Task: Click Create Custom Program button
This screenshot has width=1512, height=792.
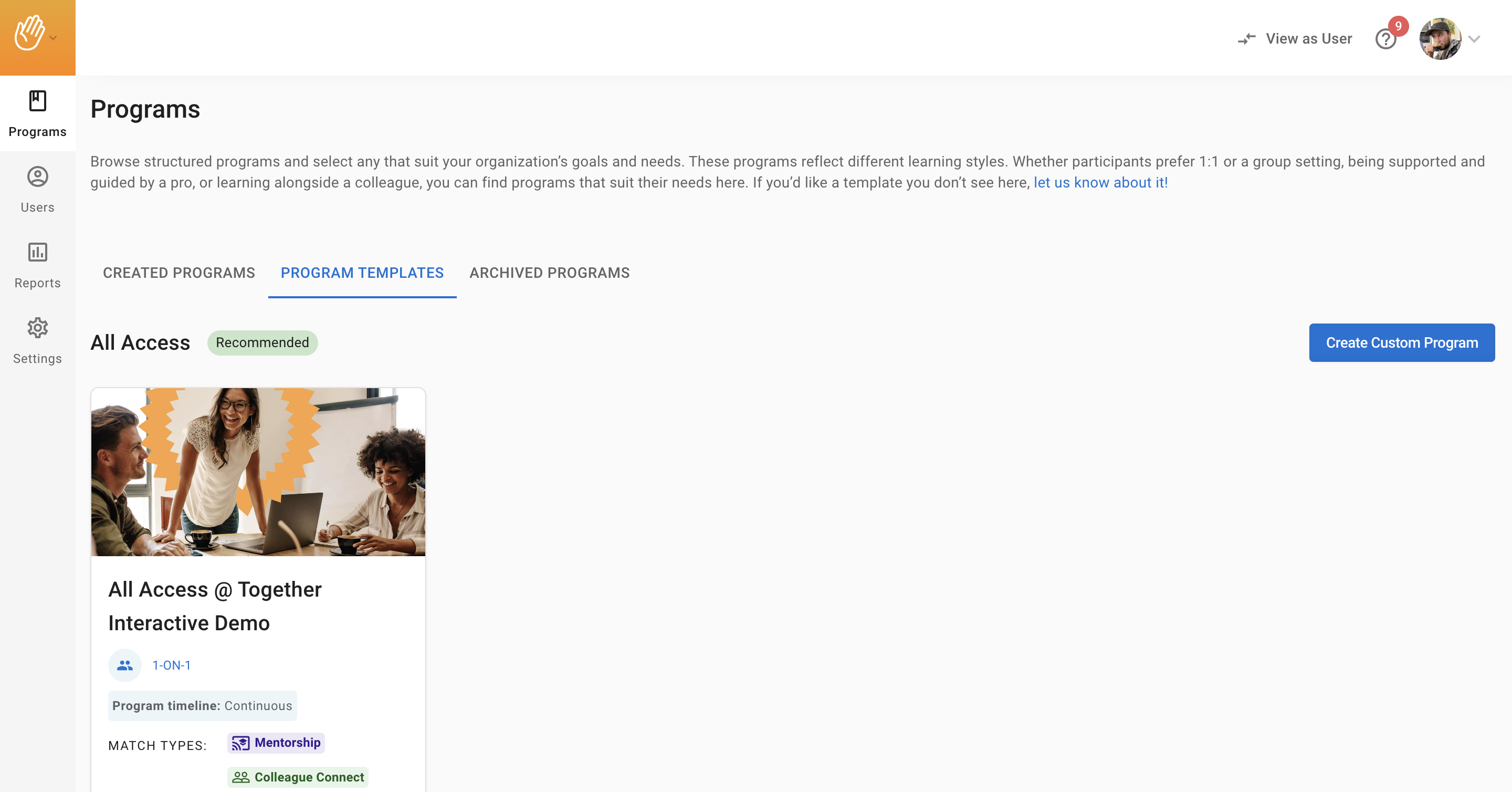Action: (x=1400, y=342)
